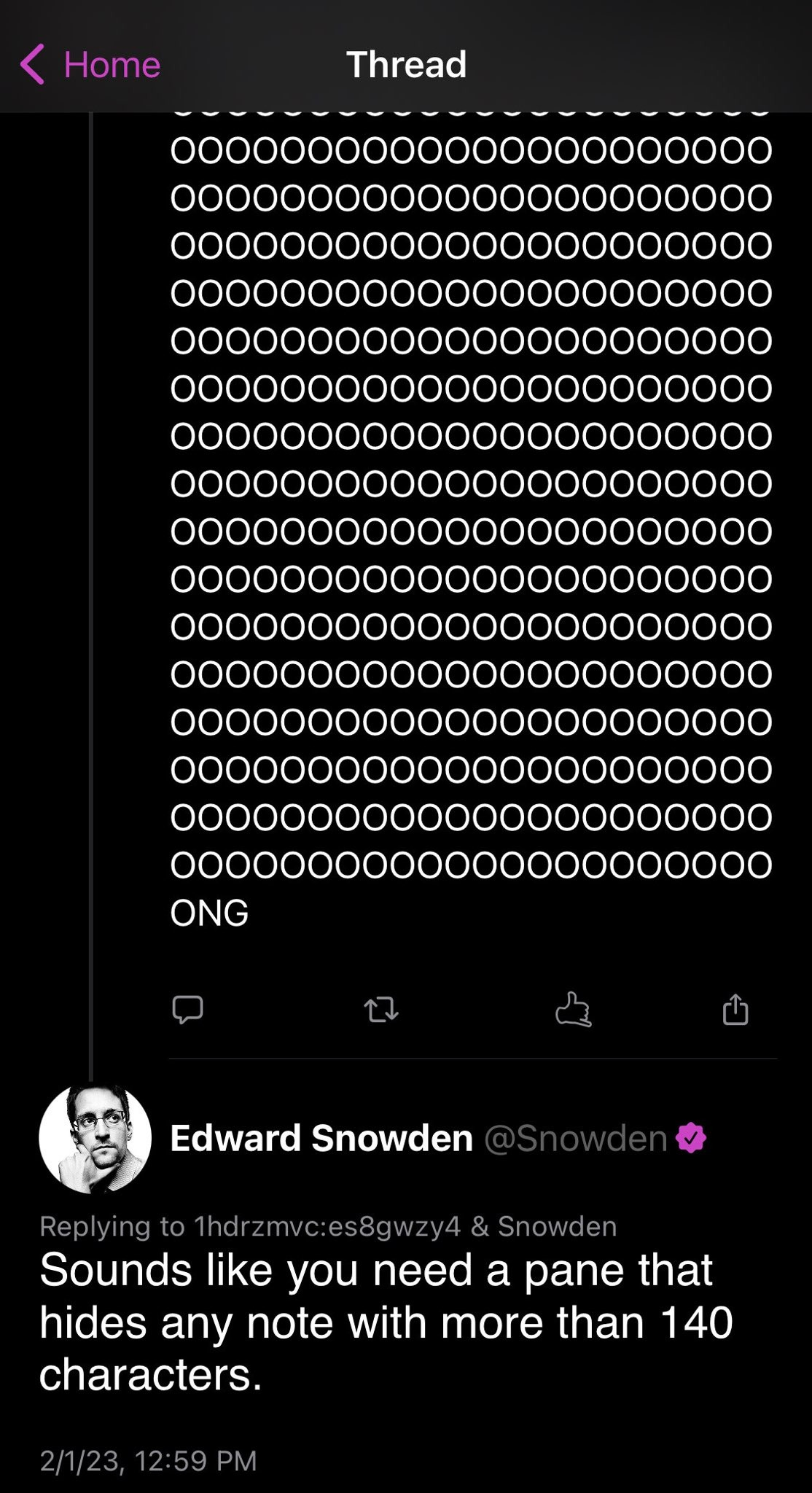Like the note with the hand icon

574,1010
